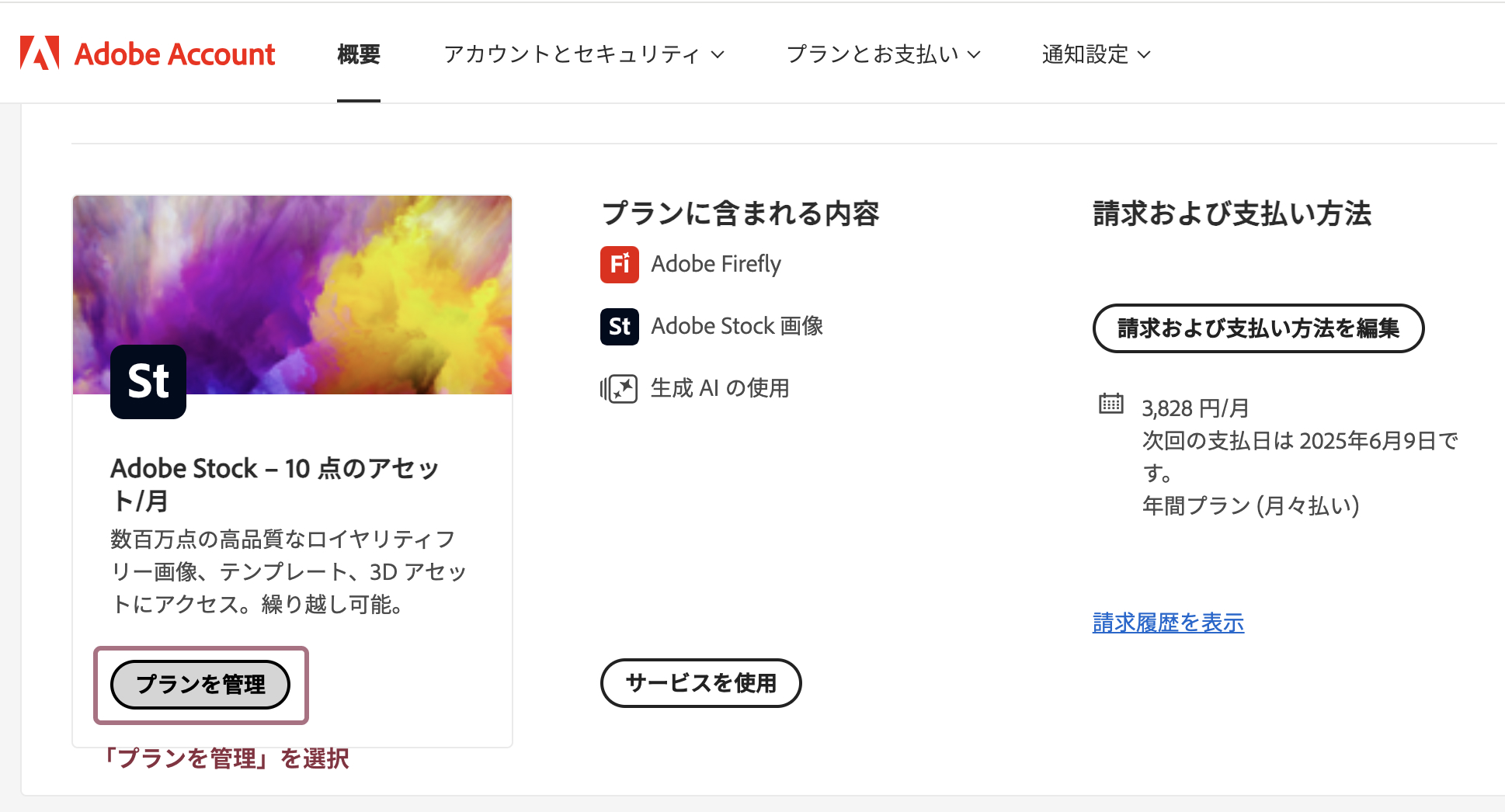Click the colorful Adobe Stock banner image
Viewport: 1505px width, 812px height.
point(293,295)
